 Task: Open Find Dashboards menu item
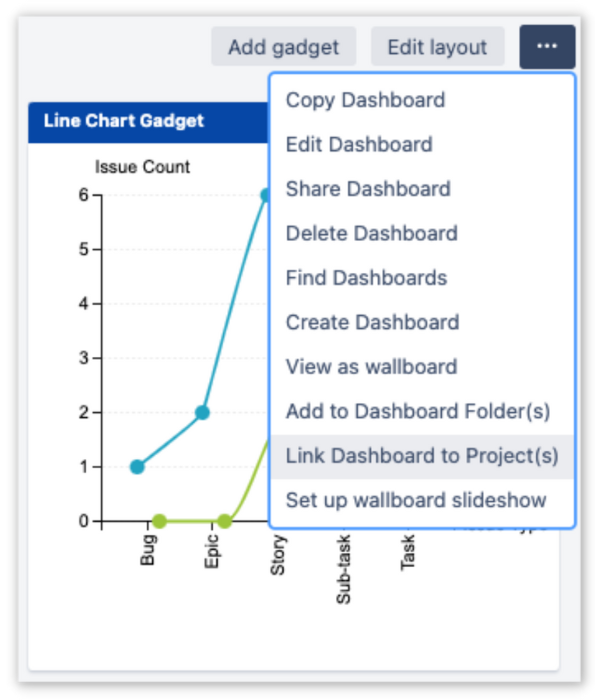pyautogui.click(x=366, y=278)
